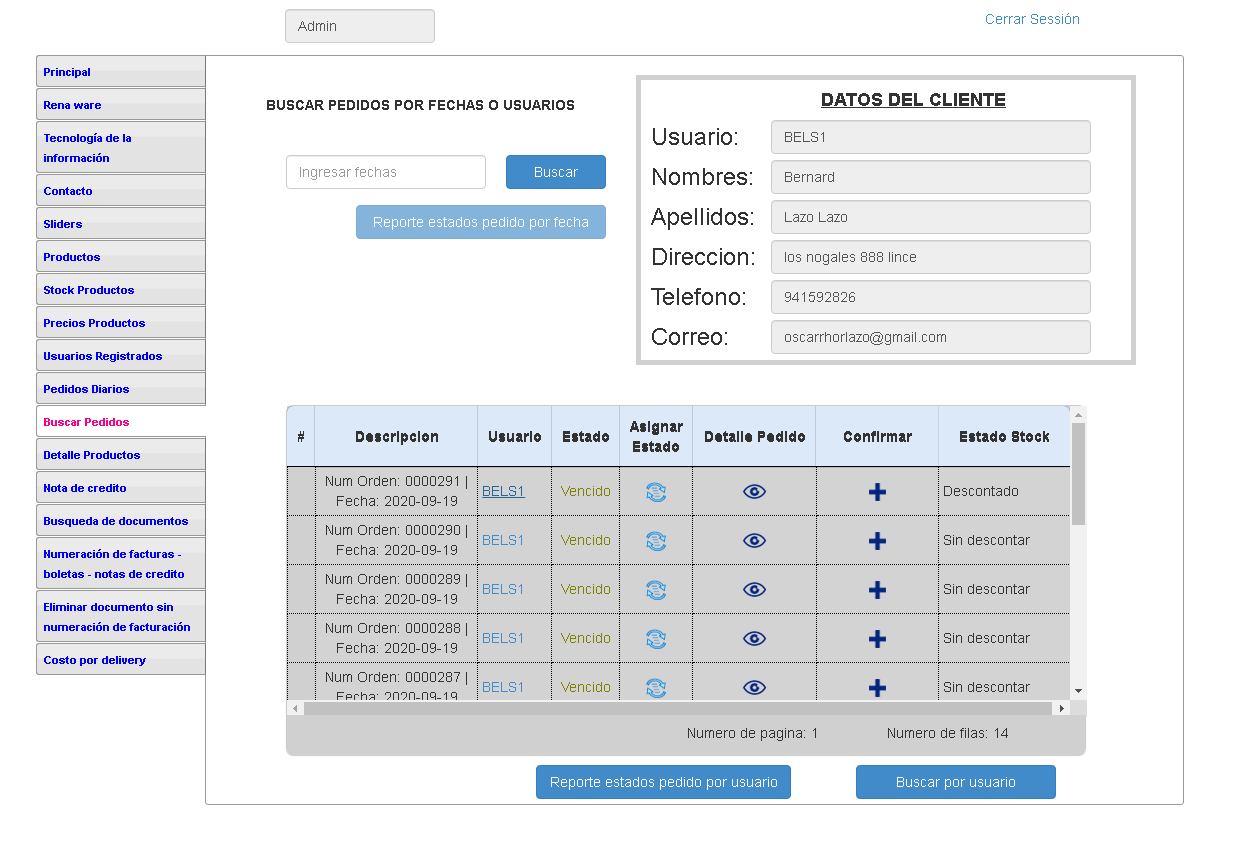The height and width of the screenshot is (850, 1250).
Task: Confirm order 0000290 using plus icon
Action: tap(877, 541)
